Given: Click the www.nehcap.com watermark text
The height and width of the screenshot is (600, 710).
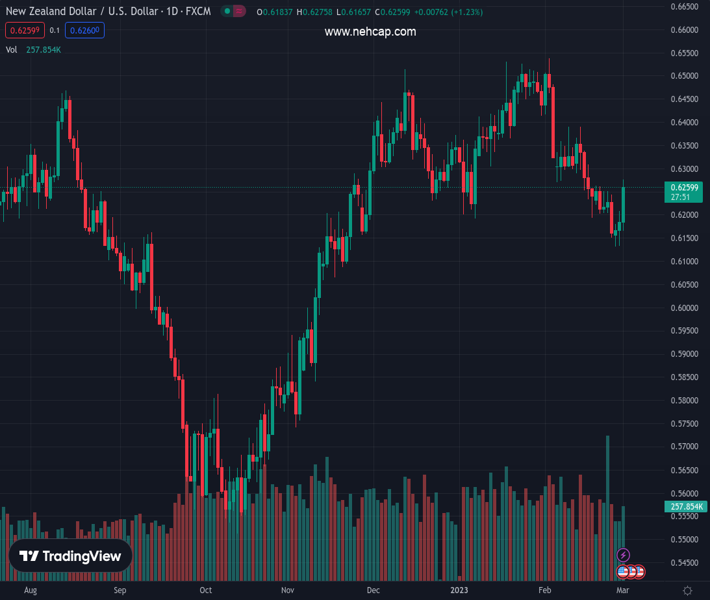Looking at the screenshot, I should click(x=370, y=32).
